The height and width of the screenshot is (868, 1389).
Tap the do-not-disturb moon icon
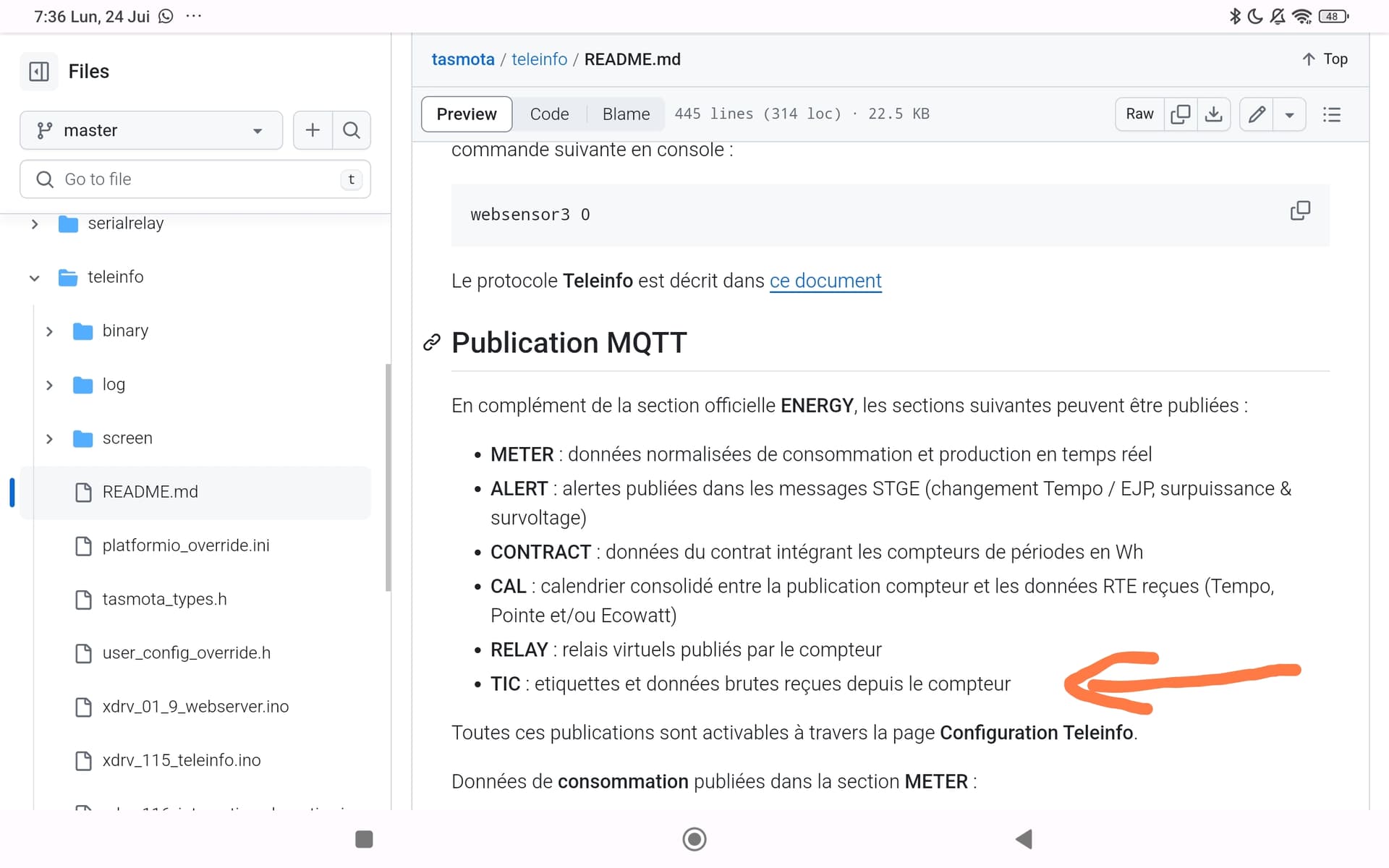[x=1255, y=16]
